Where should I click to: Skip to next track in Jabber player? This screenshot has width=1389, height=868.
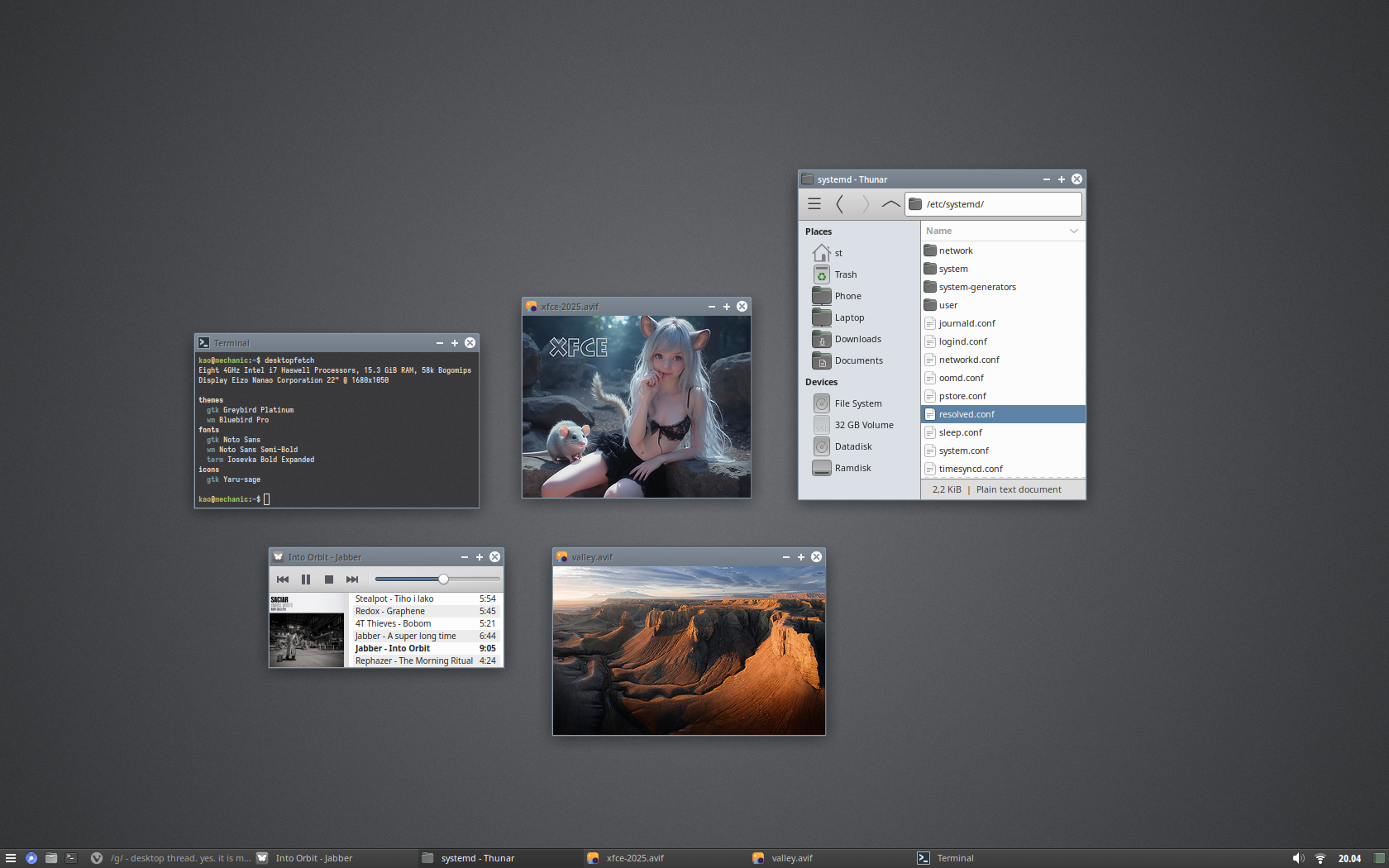click(352, 579)
